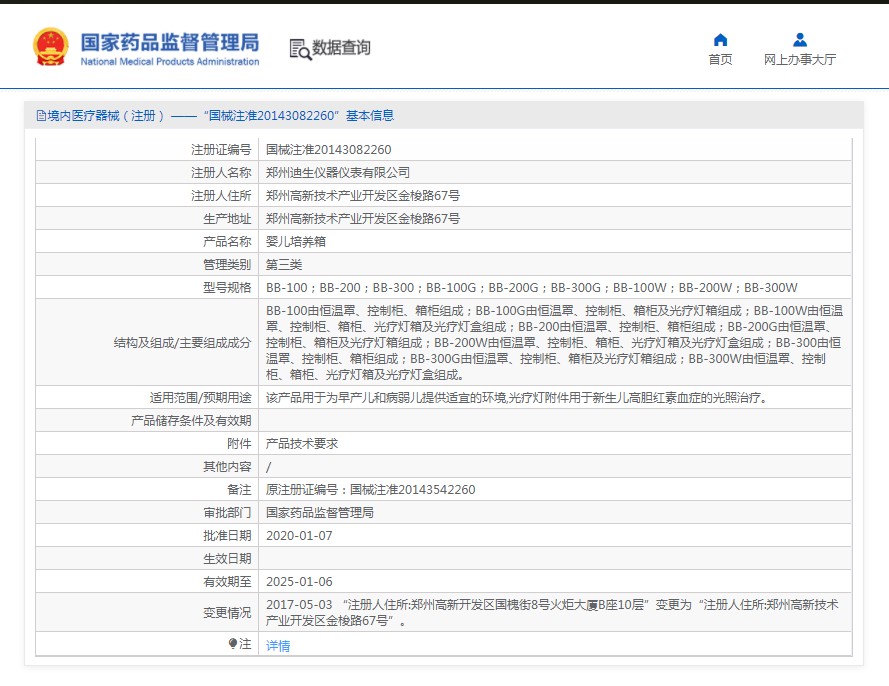
Task: Open the 首页 navigation item
Action: pos(720,59)
